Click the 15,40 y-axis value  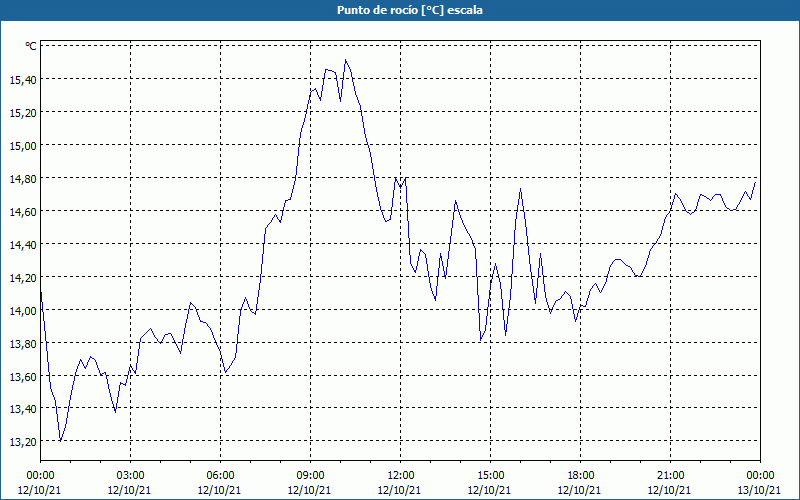coord(22,80)
